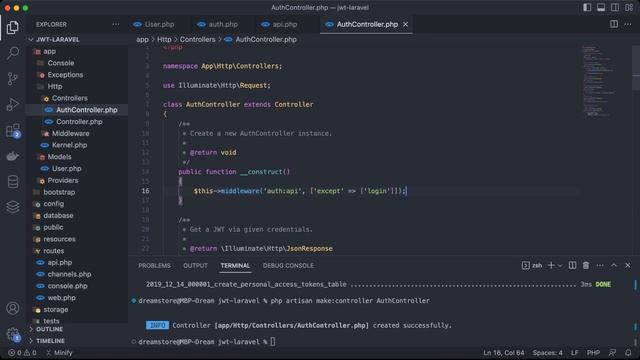
Task: Expand the Outline section
Action: [x=49, y=329]
